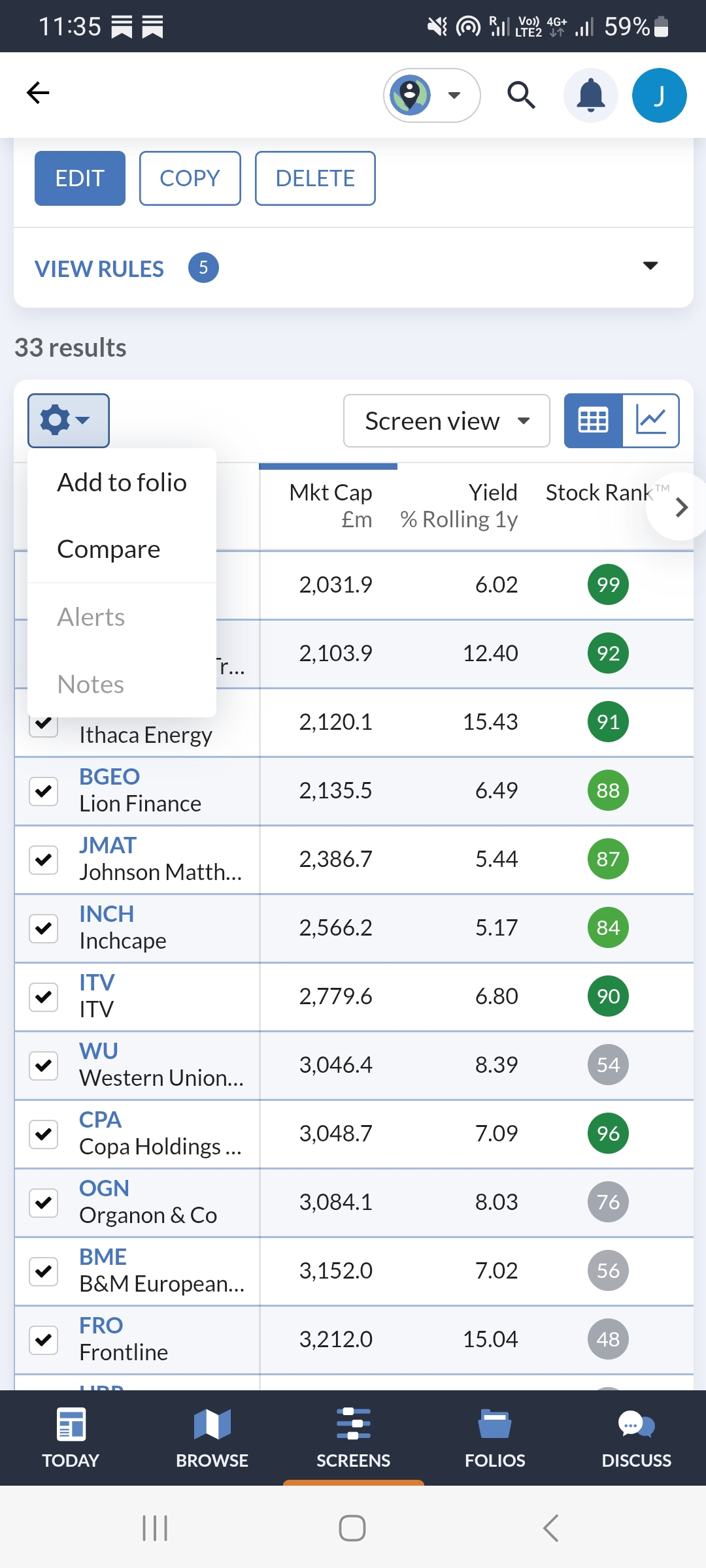Select Notes menu item
Viewport: 706px width, 1568px height.
pyautogui.click(x=122, y=684)
